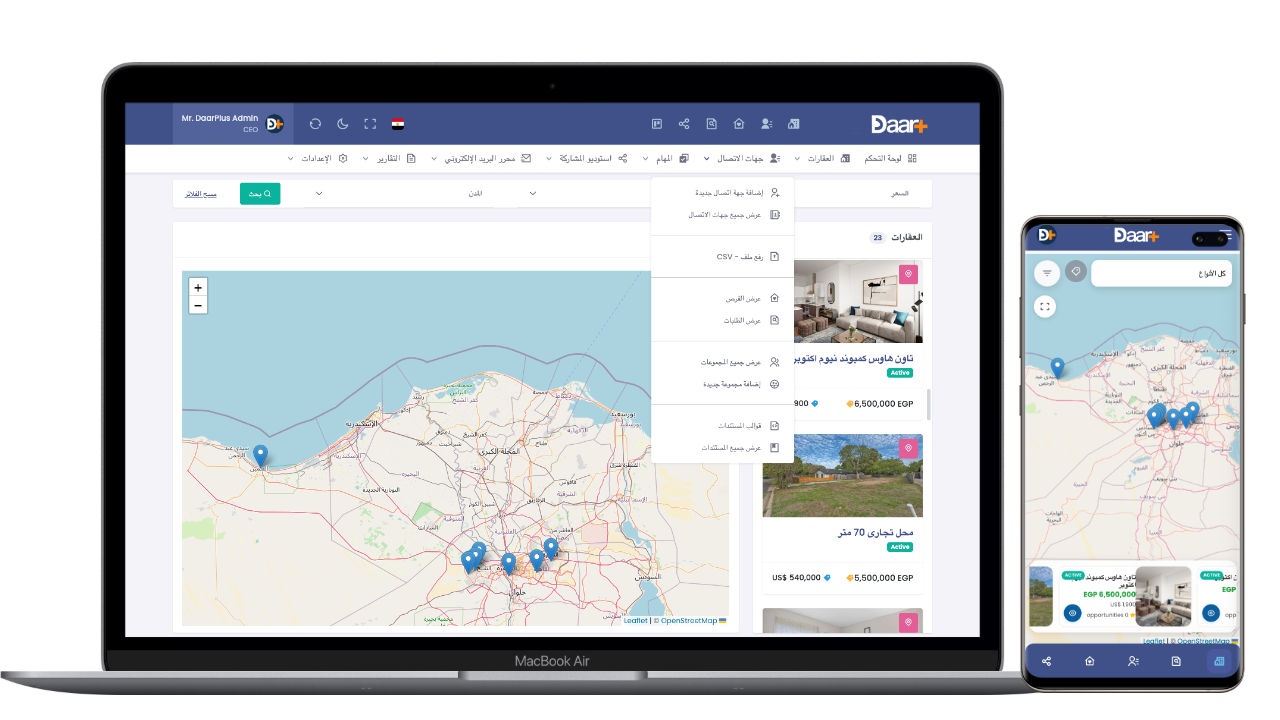The width and height of the screenshot is (1280, 720).
Task: Tap the eye icon on phone listing card
Action: pos(1072,612)
